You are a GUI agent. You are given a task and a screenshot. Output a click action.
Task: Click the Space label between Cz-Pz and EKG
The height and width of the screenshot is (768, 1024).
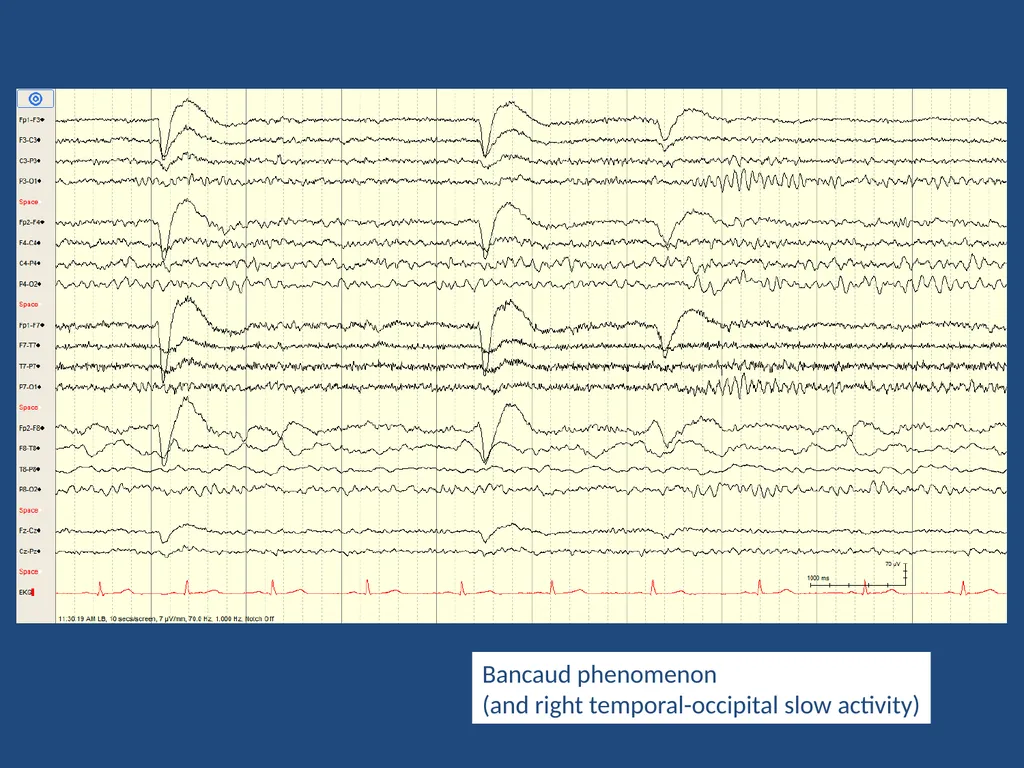28,571
